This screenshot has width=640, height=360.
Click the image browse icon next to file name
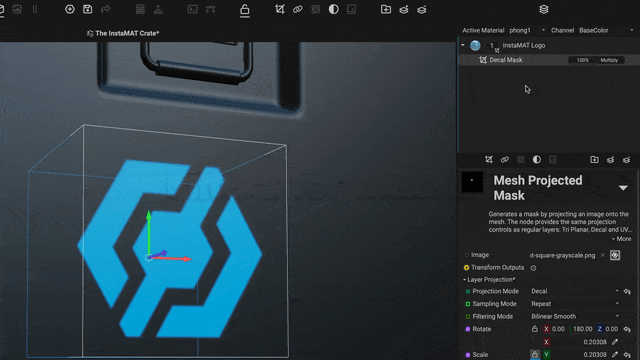coord(615,255)
